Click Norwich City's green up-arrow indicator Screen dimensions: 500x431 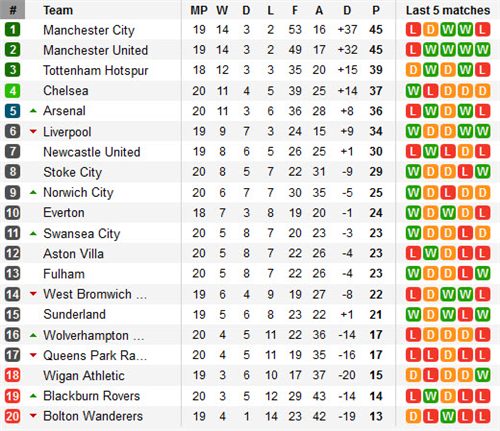(33, 192)
